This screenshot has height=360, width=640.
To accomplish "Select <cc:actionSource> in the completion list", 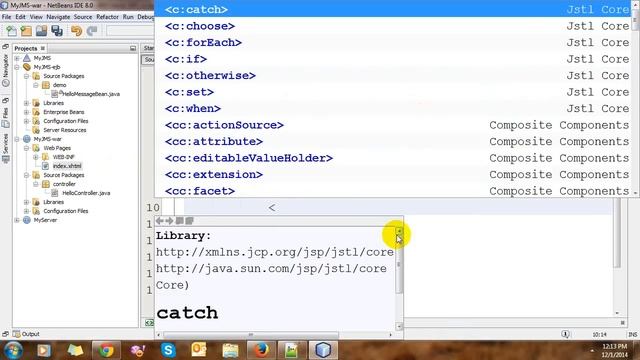I will pyautogui.click(x=393, y=125).
